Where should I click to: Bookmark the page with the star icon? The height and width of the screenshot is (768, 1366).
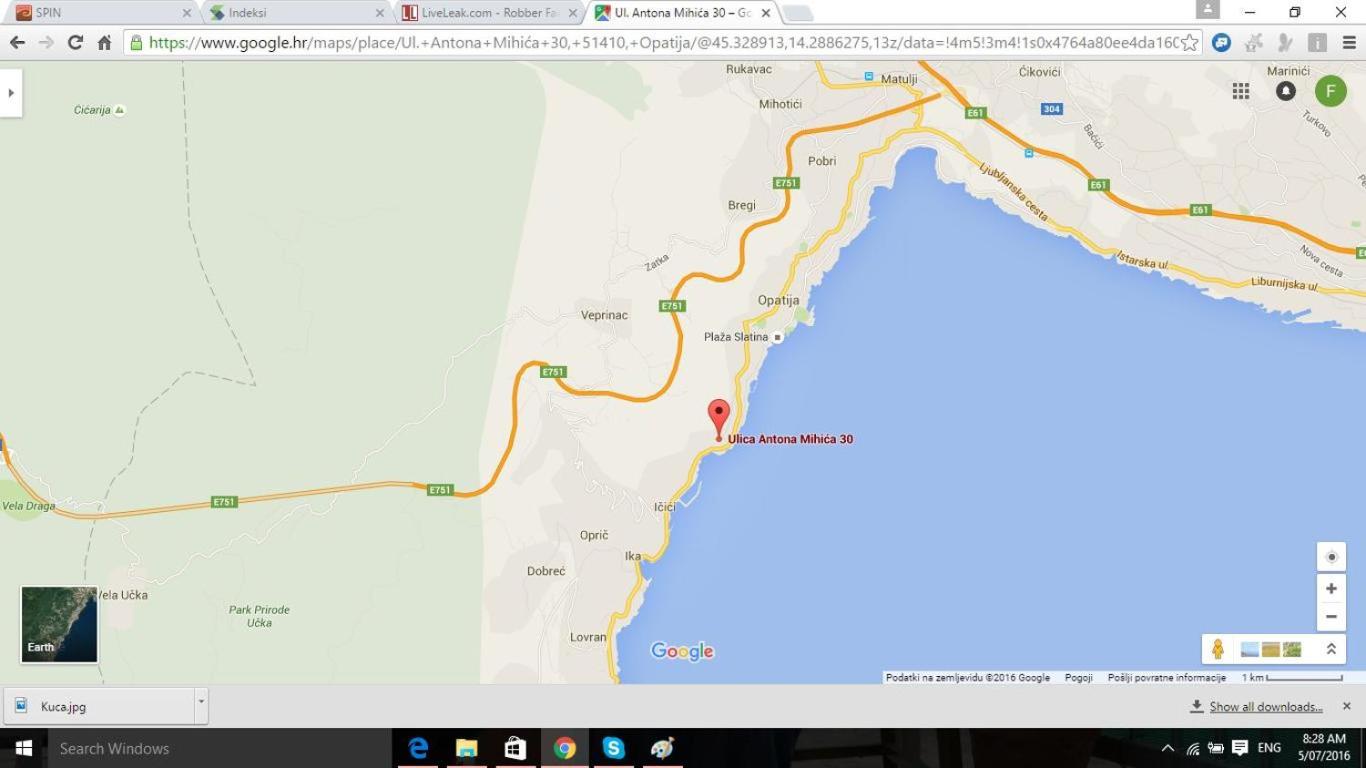pyautogui.click(x=1188, y=42)
